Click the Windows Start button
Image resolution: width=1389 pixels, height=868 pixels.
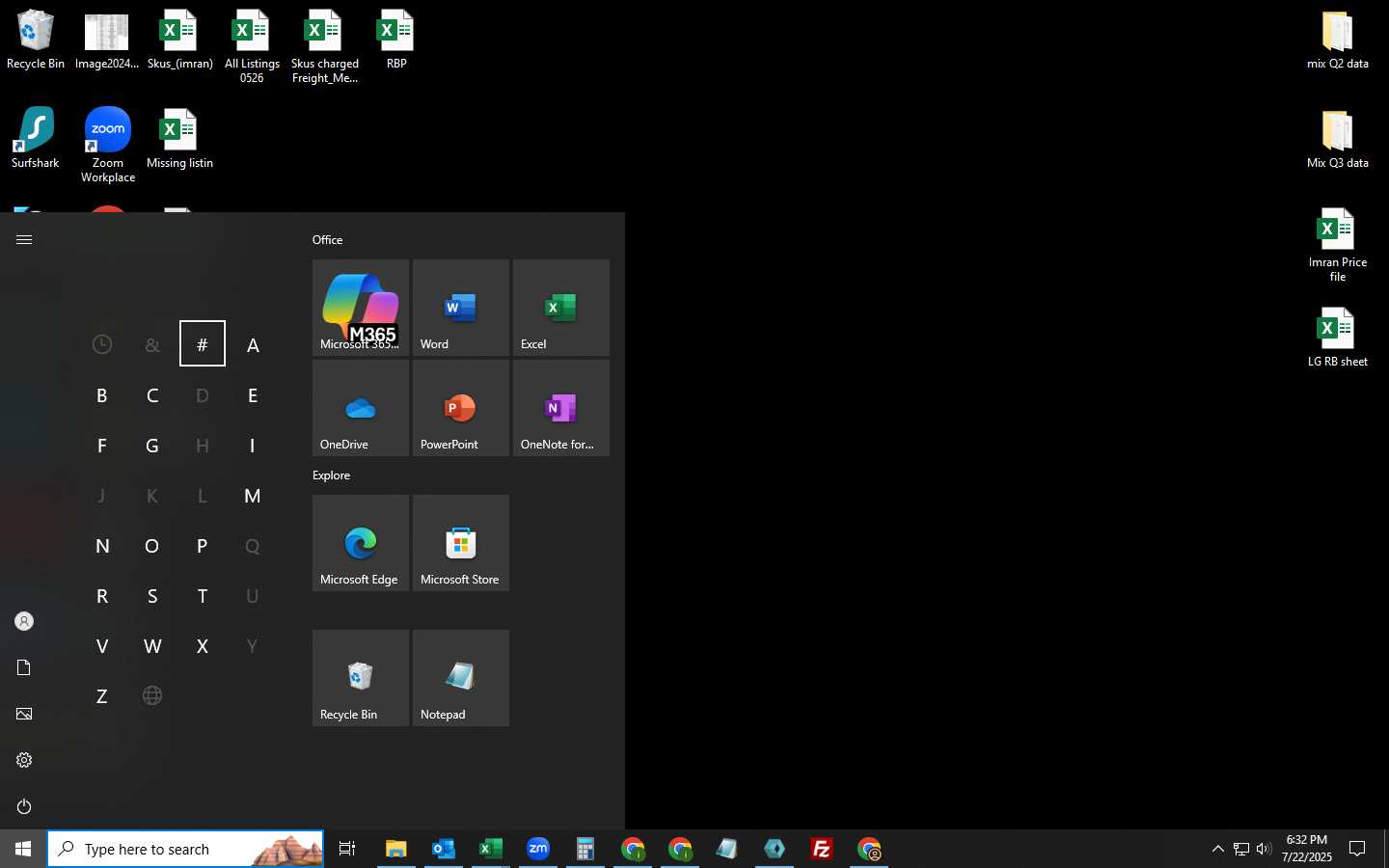tap(23, 849)
